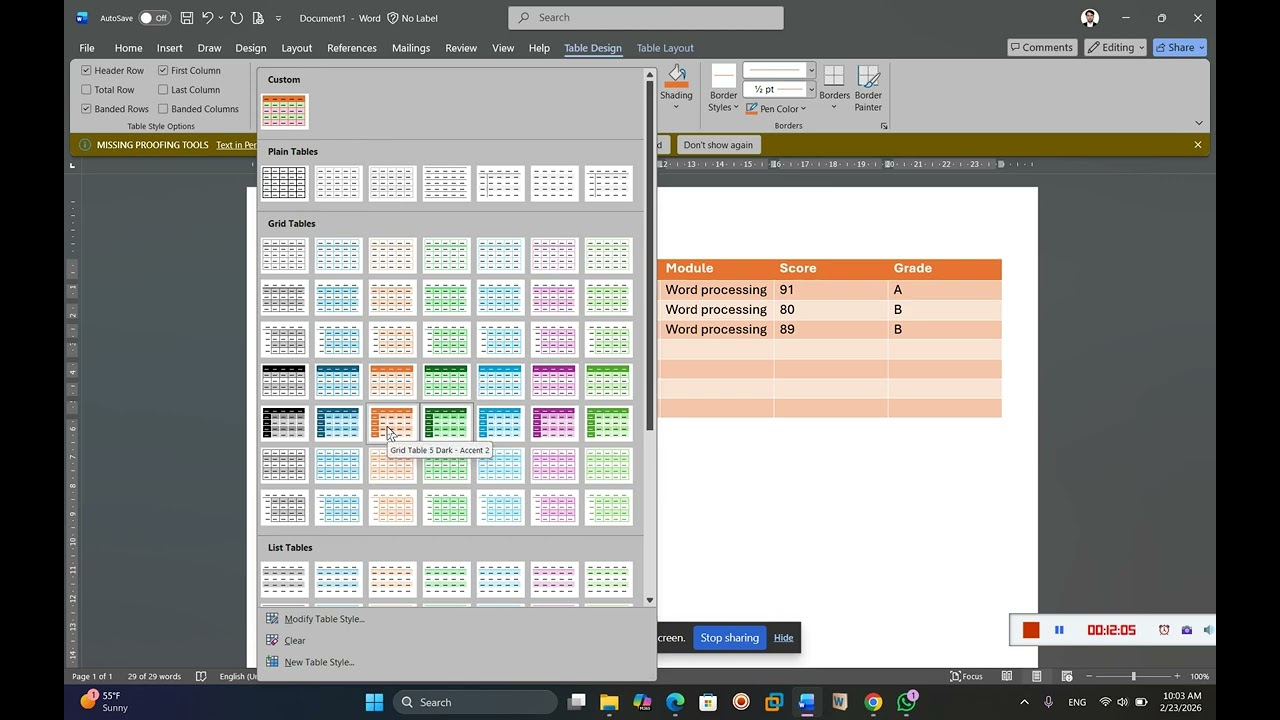The width and height of the screenshot is (1280, 720).
Task: Open Microsoft Edge from taskbar
Action: 675,702
